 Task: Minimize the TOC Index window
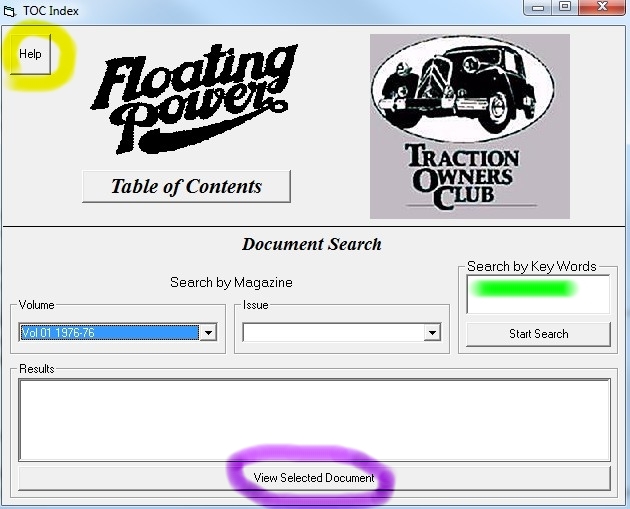click(x=538, y=7)
